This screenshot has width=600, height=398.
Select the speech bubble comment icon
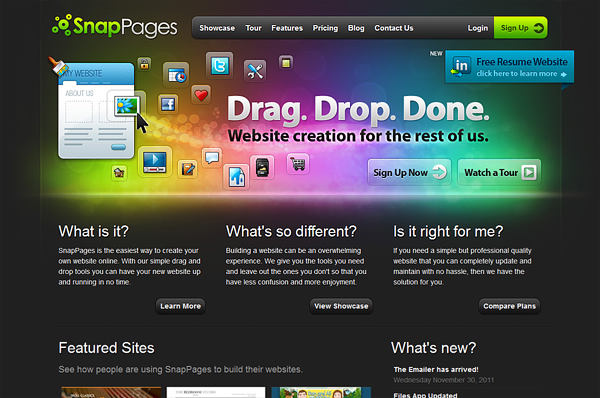pyautogui.click(x=212, y=157)
